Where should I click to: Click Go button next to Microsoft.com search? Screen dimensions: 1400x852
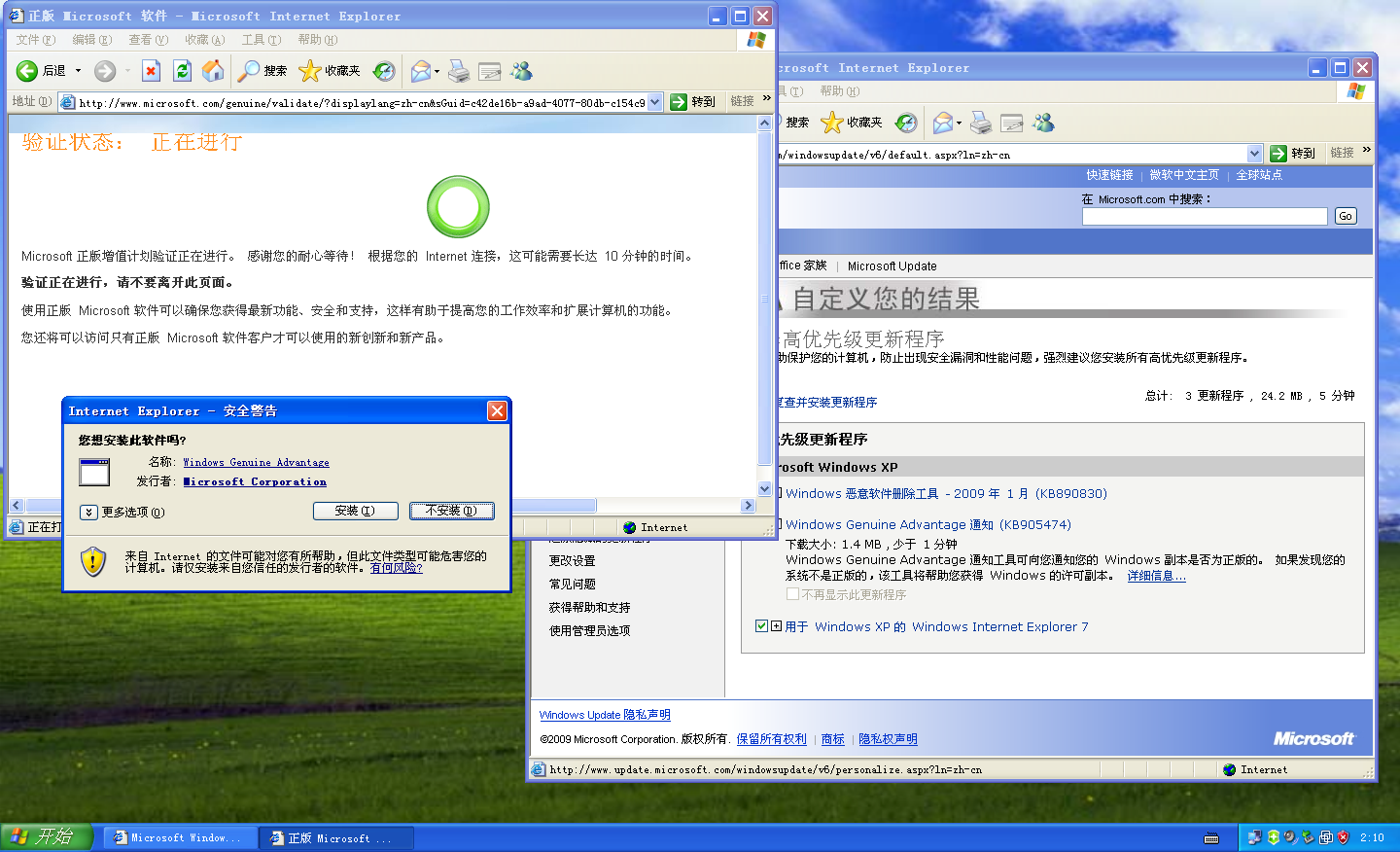click(1346, 216)
